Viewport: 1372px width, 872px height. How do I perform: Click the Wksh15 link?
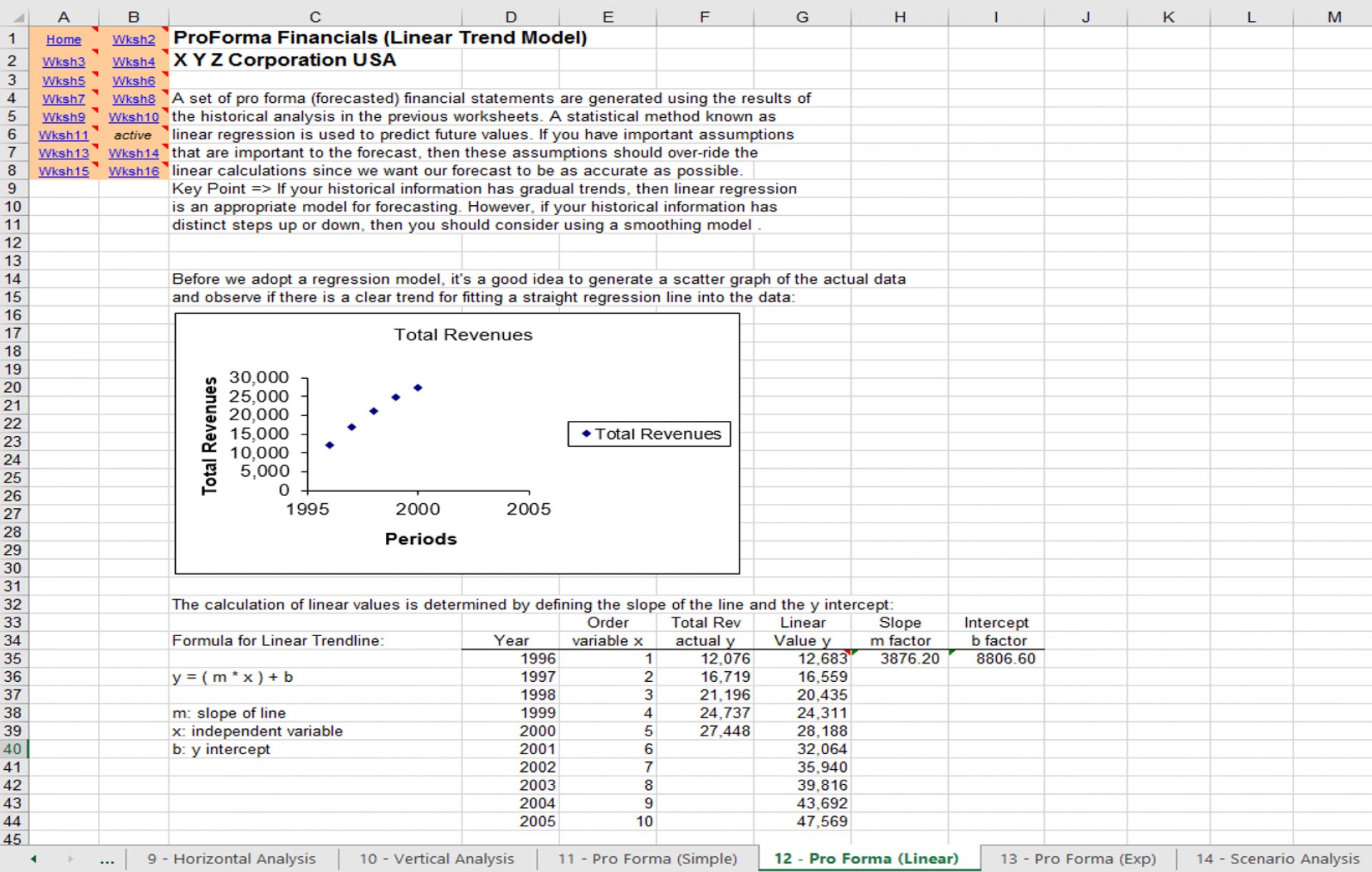64,171
